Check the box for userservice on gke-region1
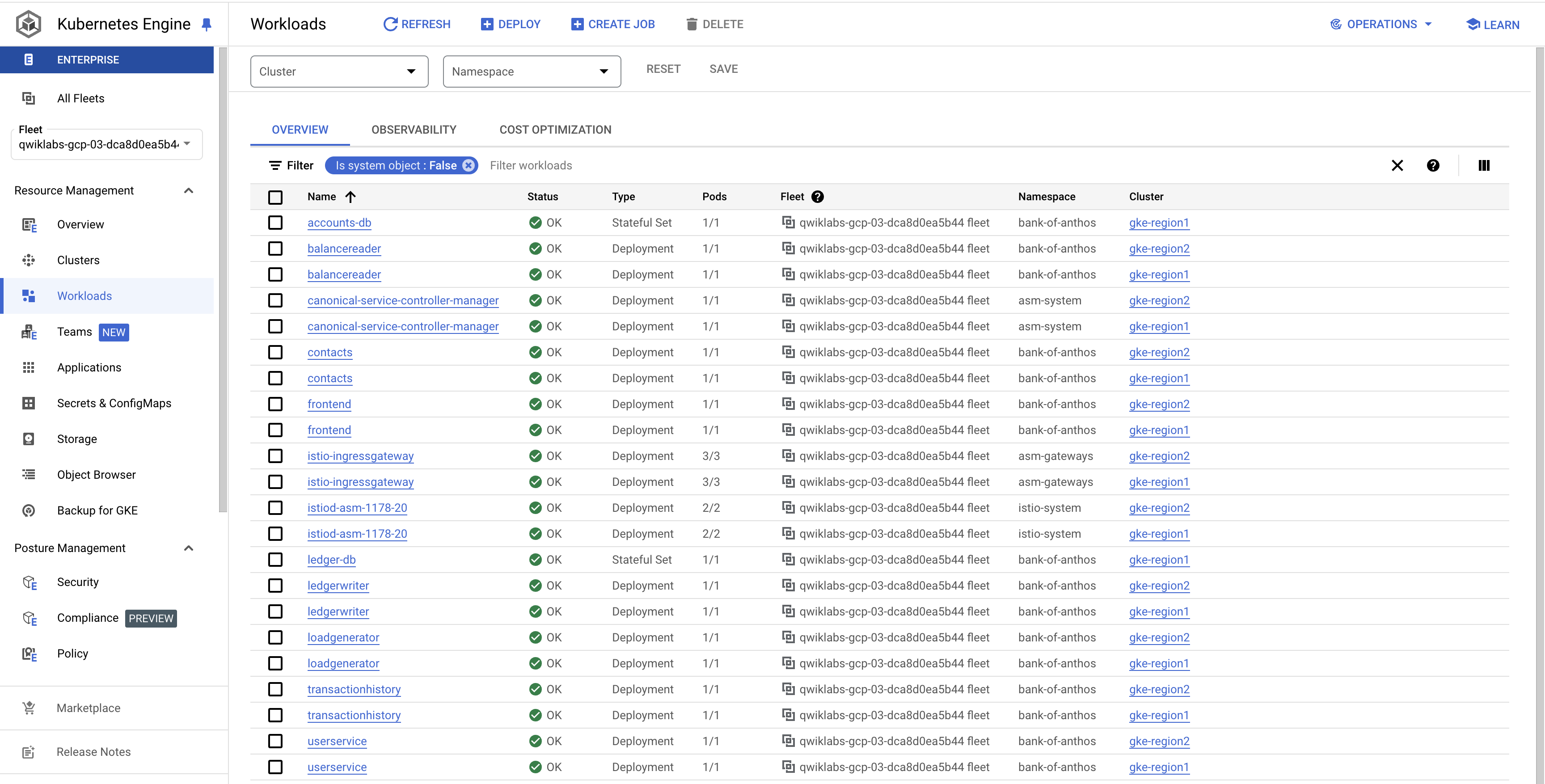This screenshot has height=784, width=1545. coord(275,767)
